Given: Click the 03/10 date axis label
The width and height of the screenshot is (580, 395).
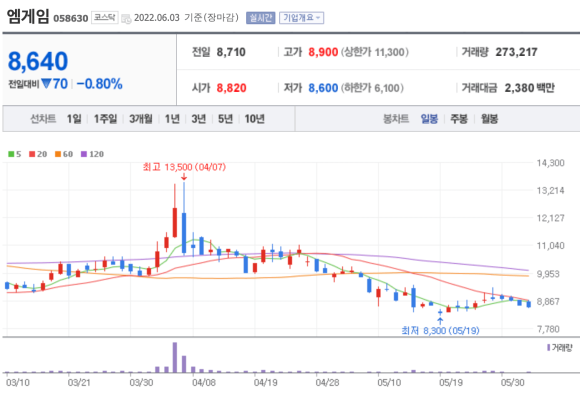Looking at the screenshot, I should (x=18, y=382).
